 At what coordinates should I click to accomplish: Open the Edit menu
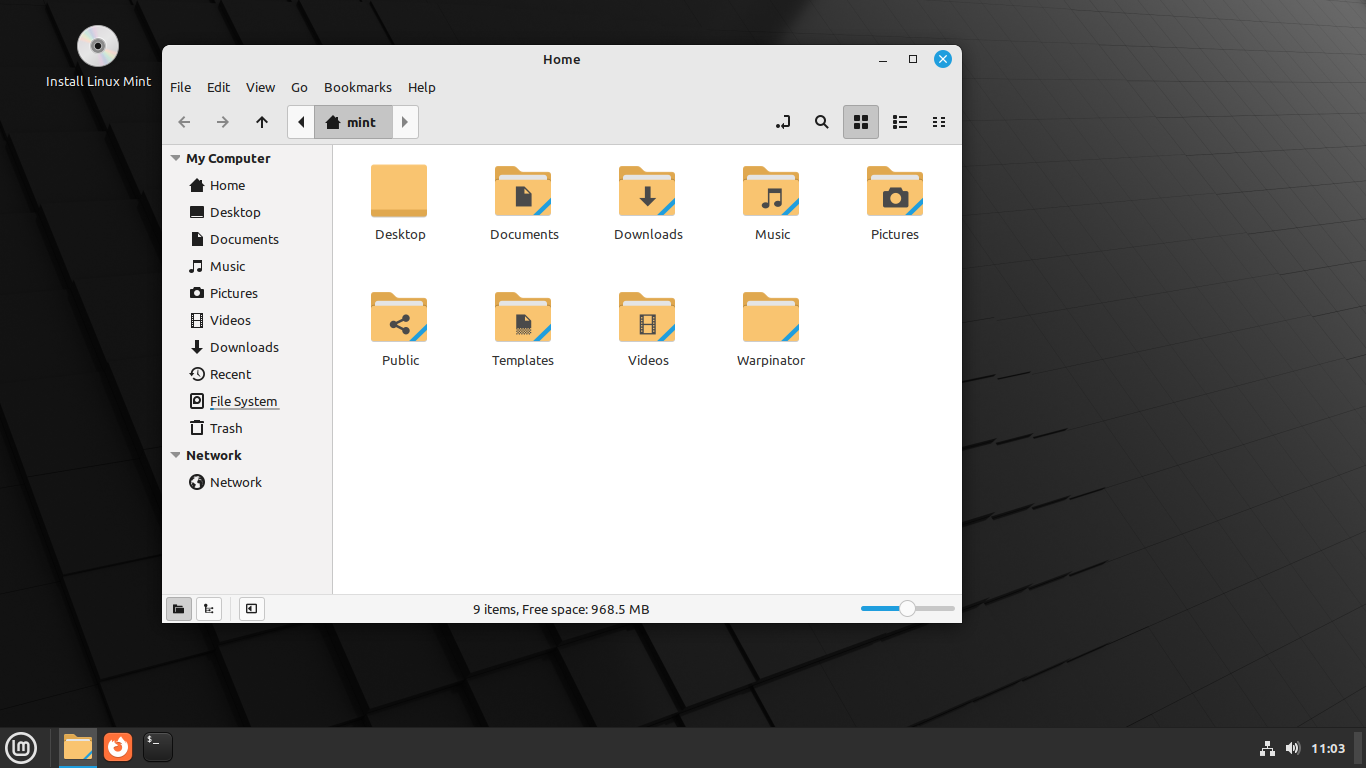pyautogui.click(x=218, y=87)
